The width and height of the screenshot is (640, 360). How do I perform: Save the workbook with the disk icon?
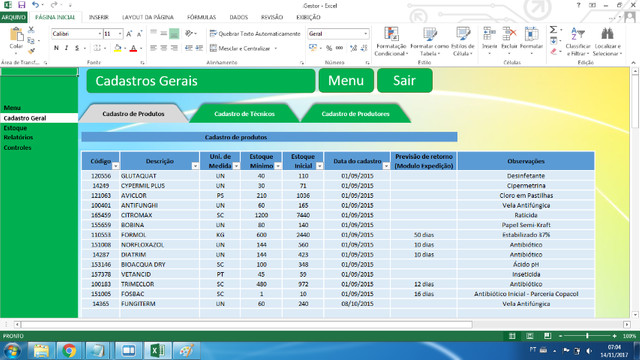click(21, 5)
